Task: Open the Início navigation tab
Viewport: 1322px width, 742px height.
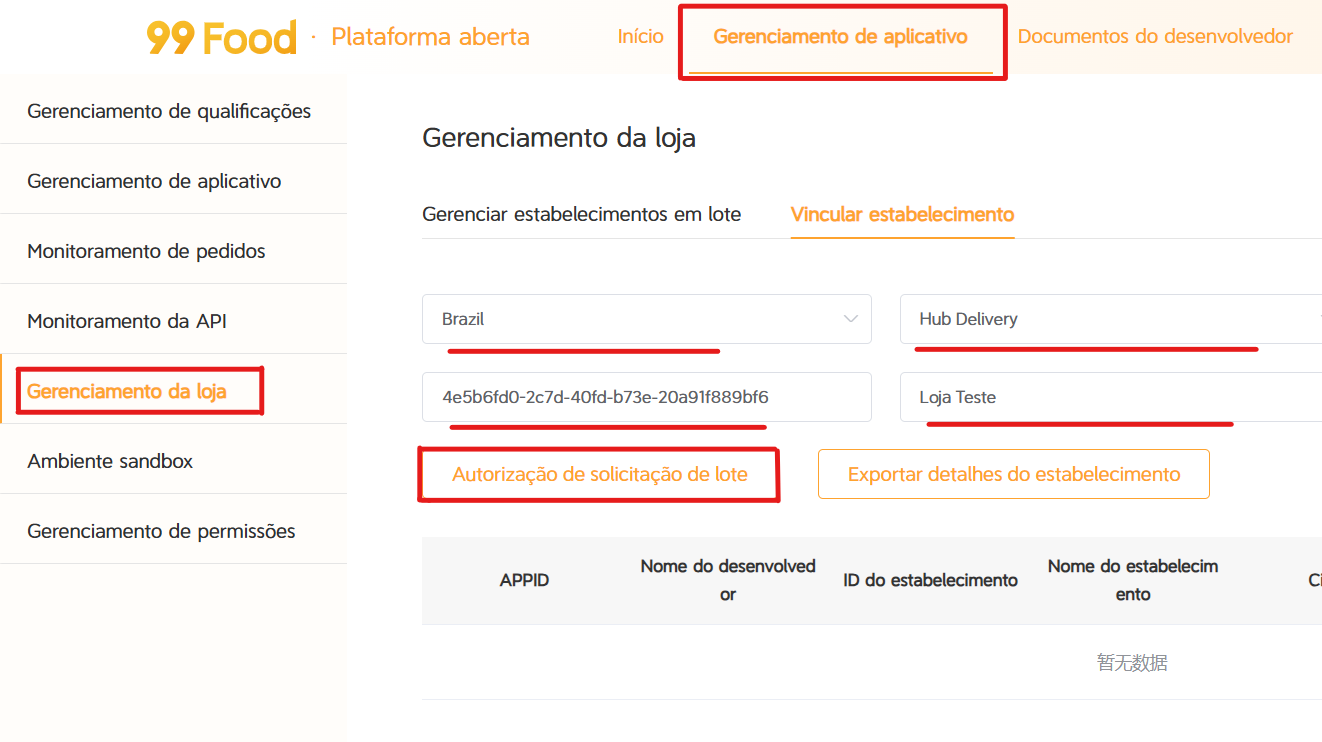Action: 641,37
